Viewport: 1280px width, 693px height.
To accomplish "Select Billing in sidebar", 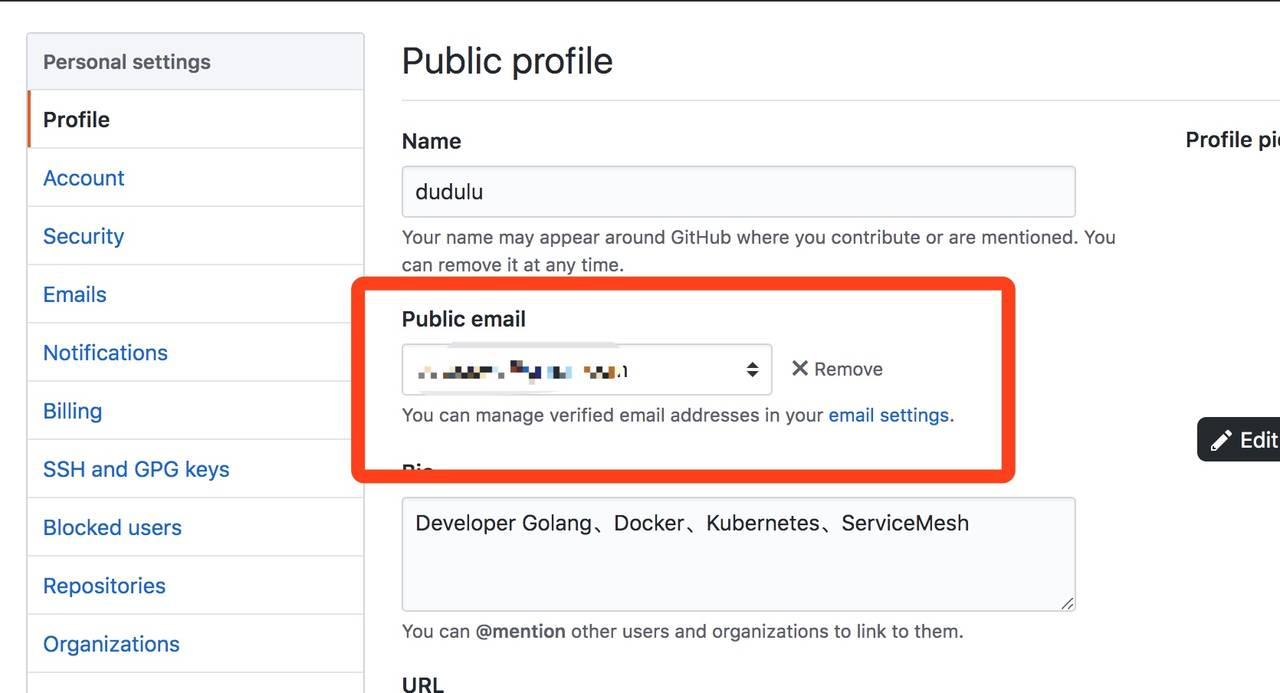I will coord(72,411).
